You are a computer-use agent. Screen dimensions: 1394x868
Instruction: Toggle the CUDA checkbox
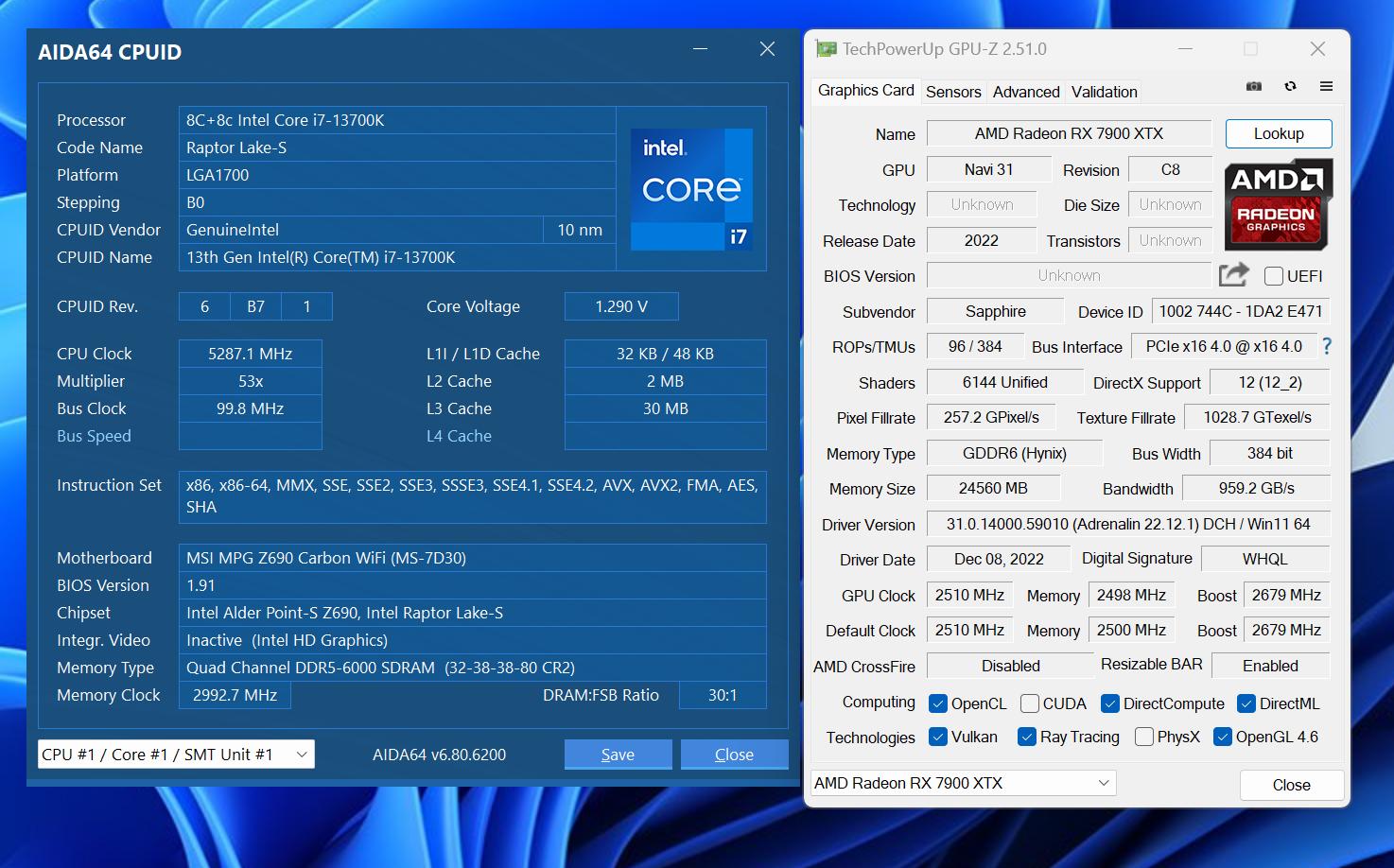click(x=1030, y=703)
